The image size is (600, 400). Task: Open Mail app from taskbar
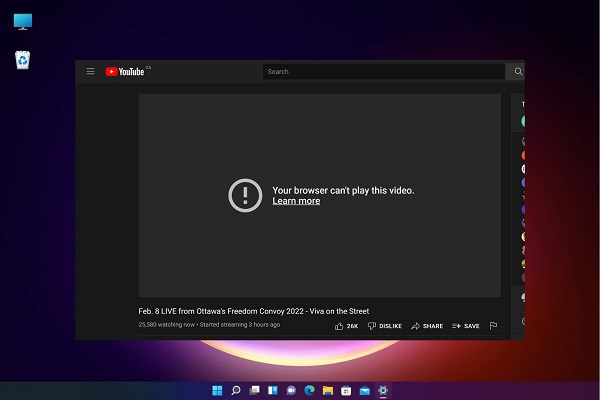point(365,390)
